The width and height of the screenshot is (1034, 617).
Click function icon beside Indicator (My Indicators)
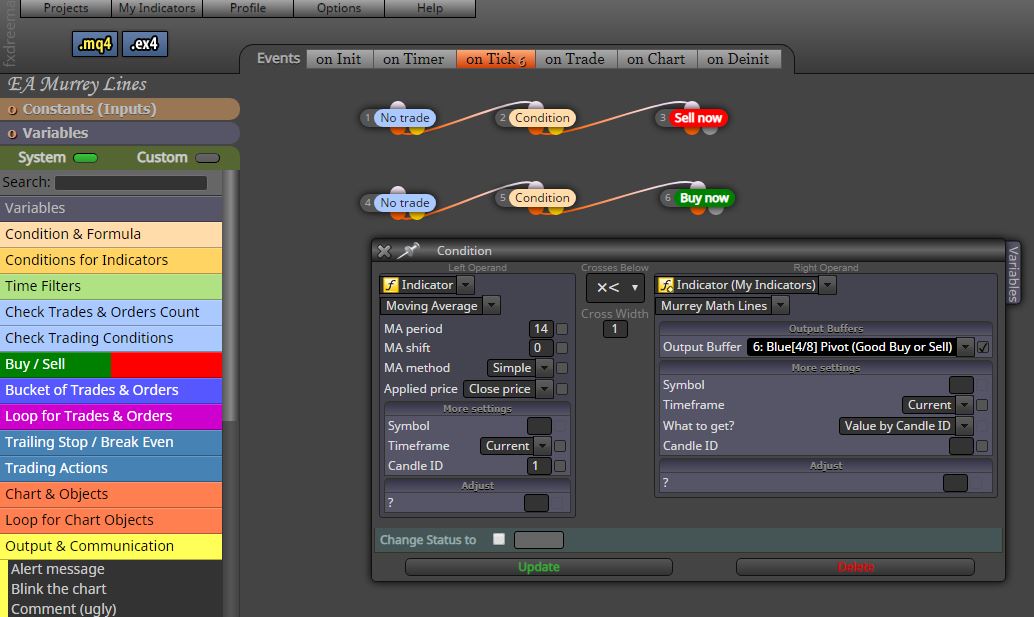(665, 285)
